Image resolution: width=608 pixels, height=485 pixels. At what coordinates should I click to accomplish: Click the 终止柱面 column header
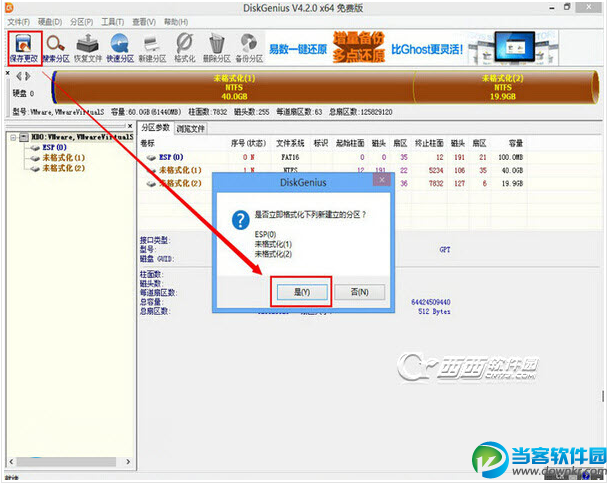[429, 143]
